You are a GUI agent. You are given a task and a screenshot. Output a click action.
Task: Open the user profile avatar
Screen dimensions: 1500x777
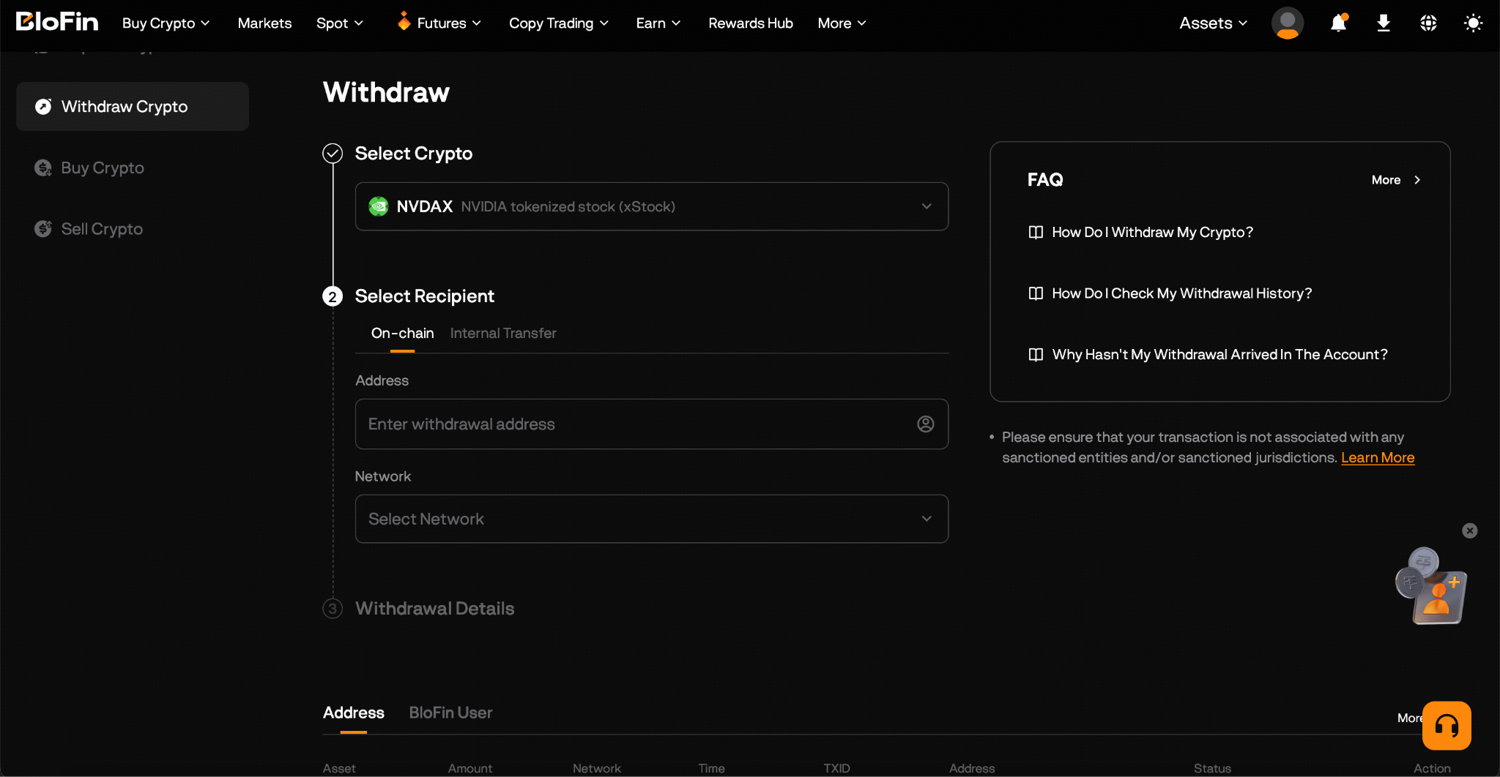pyautogui.click(x=1287, y=23)
